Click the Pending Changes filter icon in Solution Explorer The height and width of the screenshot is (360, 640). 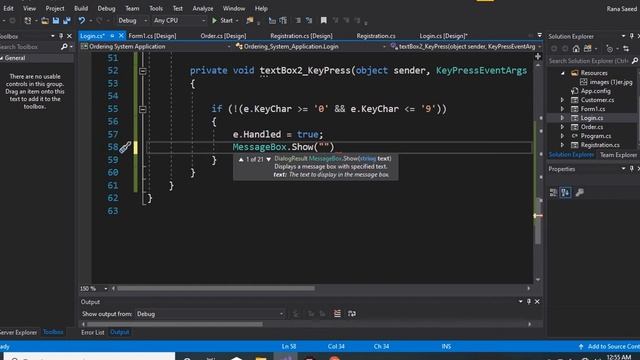coord(609,49)
